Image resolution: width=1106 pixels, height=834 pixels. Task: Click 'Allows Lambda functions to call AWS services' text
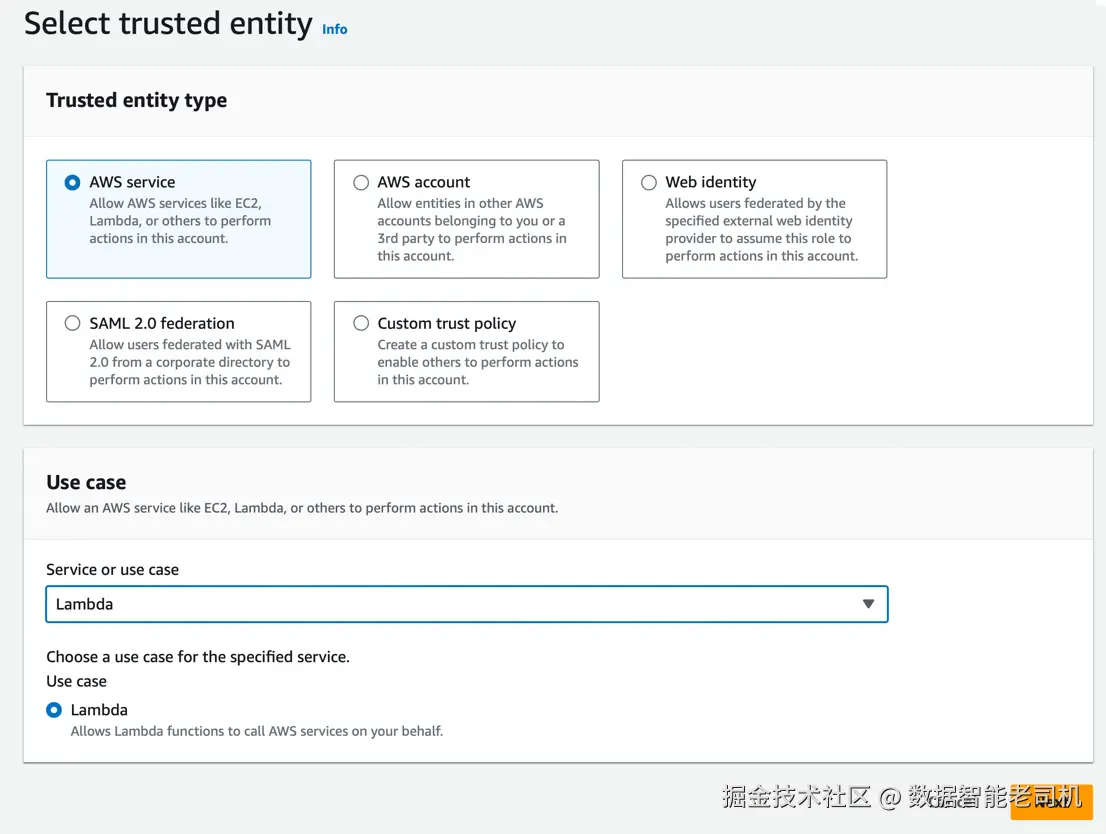tap(257, 731)
